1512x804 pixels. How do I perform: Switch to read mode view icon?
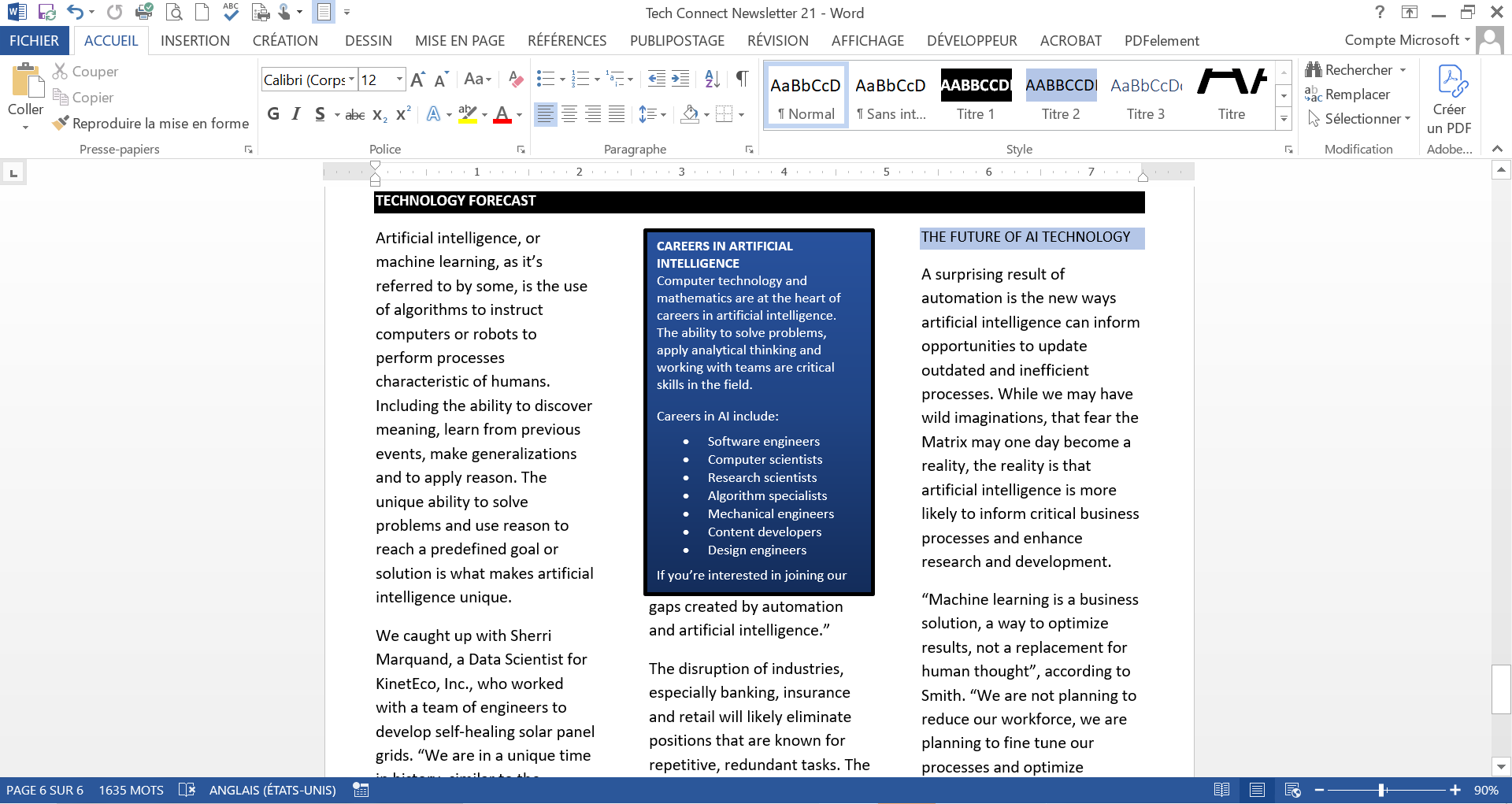pyautogui.click(x=1222, y=790)
